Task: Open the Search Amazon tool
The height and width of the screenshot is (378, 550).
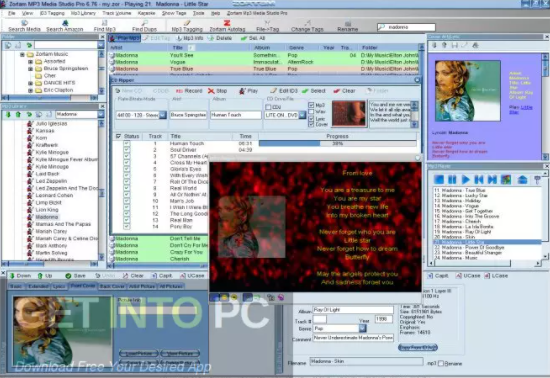Action: (x=65, y=26)
